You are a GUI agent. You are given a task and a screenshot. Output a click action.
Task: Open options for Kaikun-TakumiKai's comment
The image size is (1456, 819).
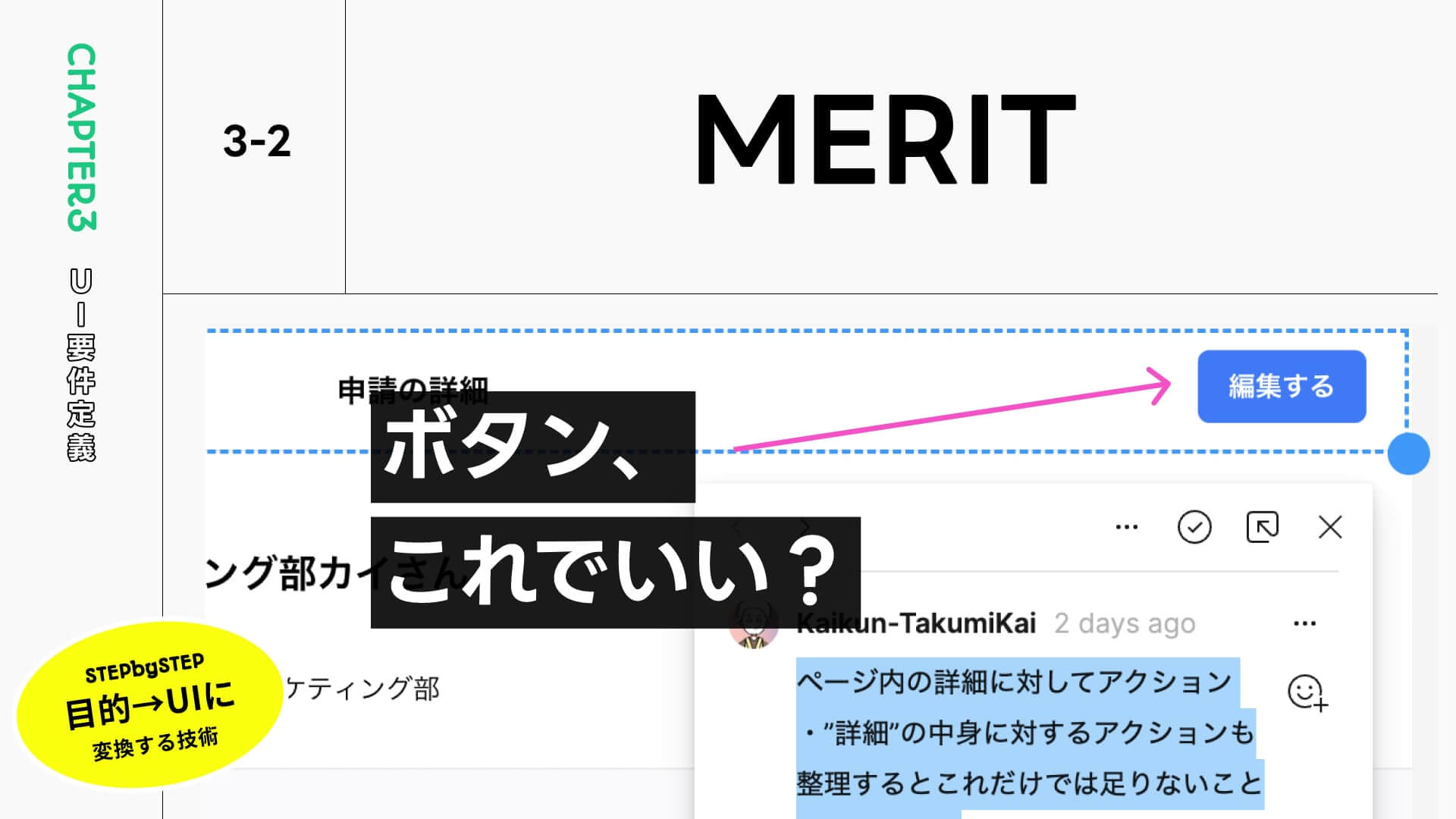click(x=1305, y=623)
